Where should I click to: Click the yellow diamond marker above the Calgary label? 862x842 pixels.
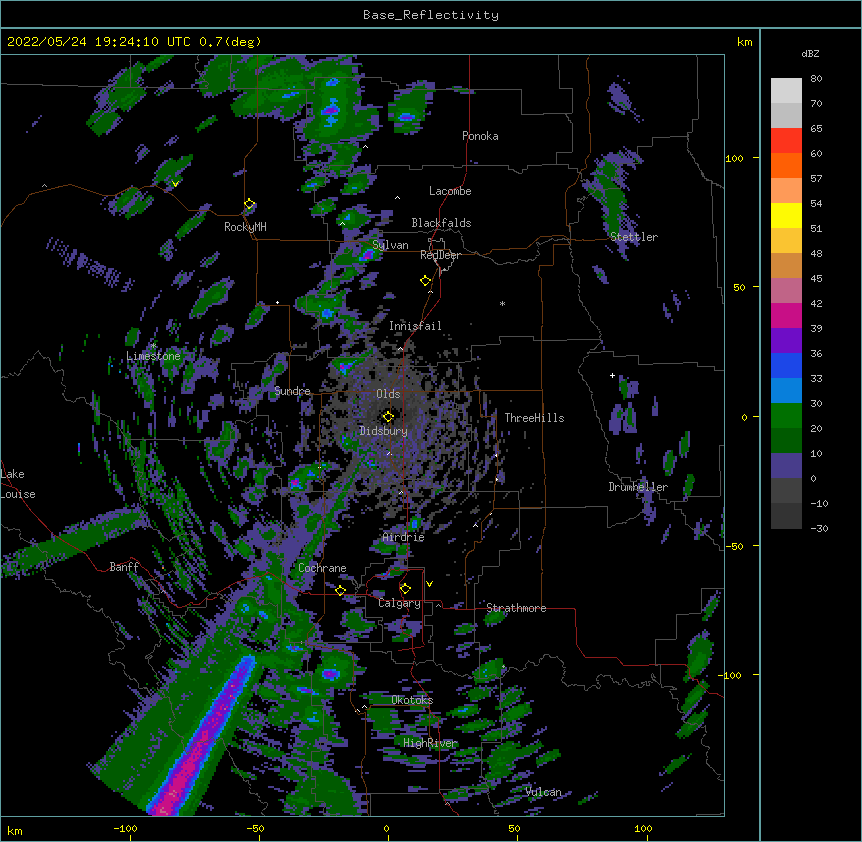coord(405,589)
